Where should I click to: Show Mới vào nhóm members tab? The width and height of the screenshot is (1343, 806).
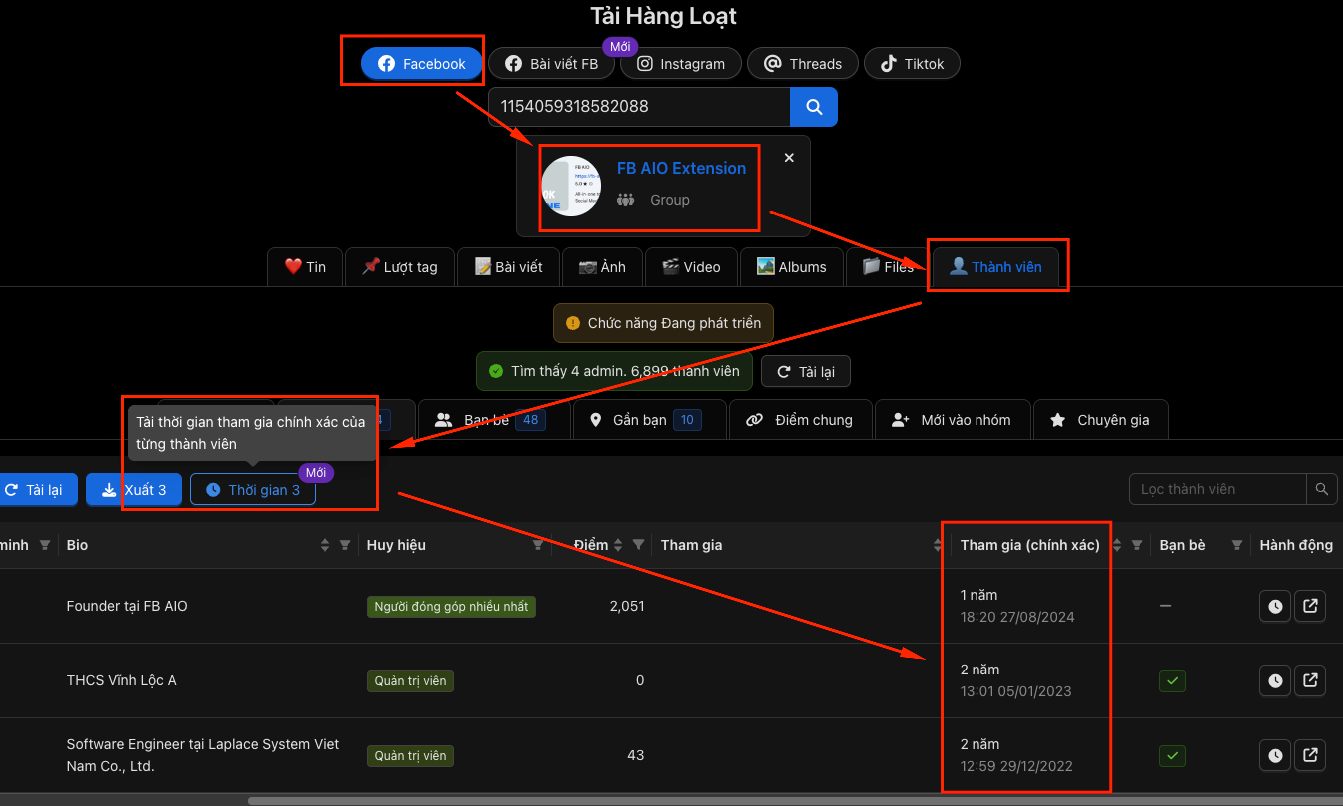[x=952, y=420]
